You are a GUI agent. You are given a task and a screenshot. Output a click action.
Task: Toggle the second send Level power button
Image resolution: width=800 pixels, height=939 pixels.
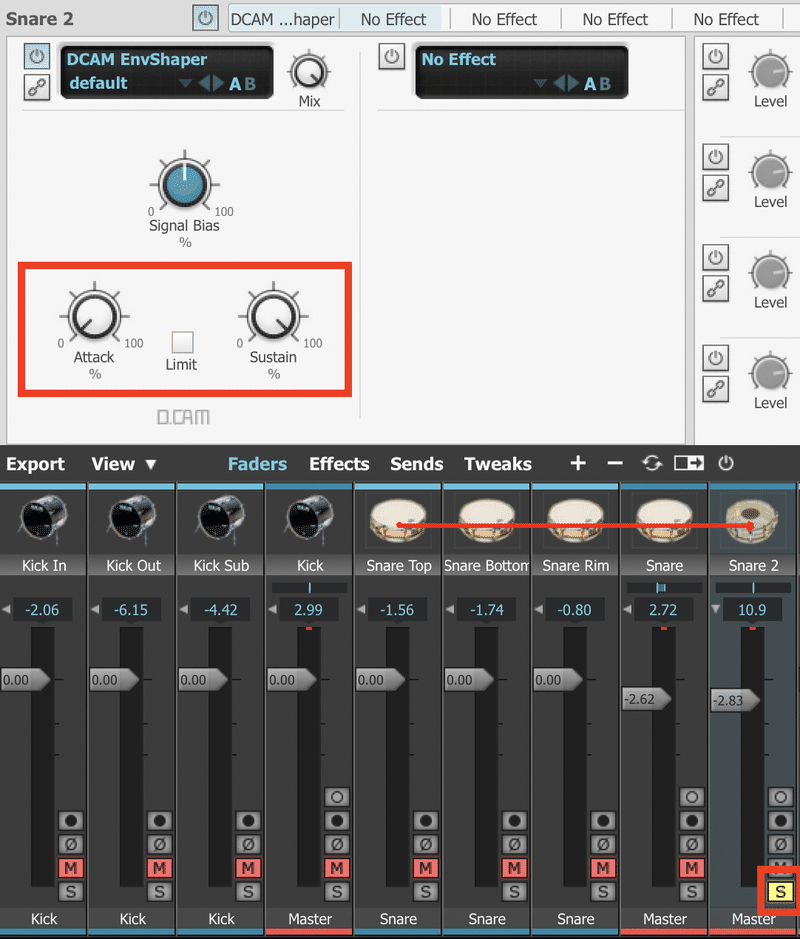[x=715, y=157]
